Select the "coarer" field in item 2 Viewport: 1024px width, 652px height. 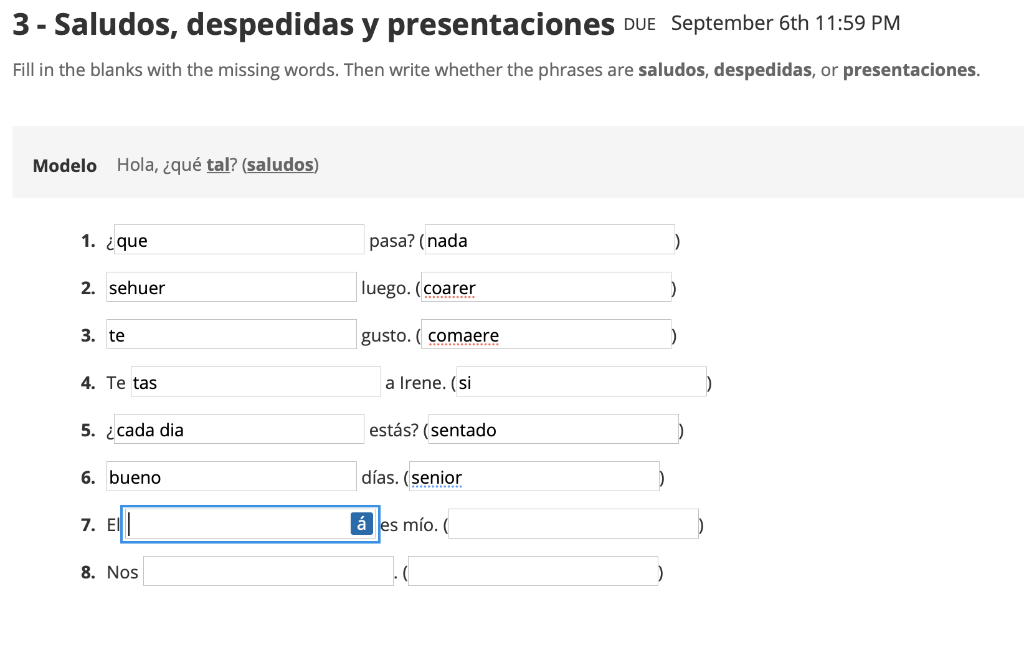pyautogui.click(x=546, y=287)
